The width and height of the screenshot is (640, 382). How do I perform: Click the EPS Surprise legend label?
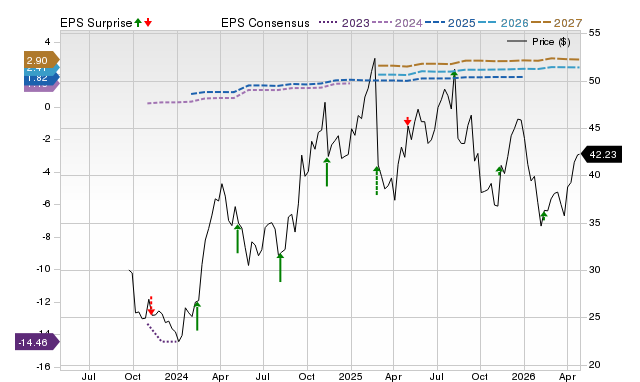point(96,23)
